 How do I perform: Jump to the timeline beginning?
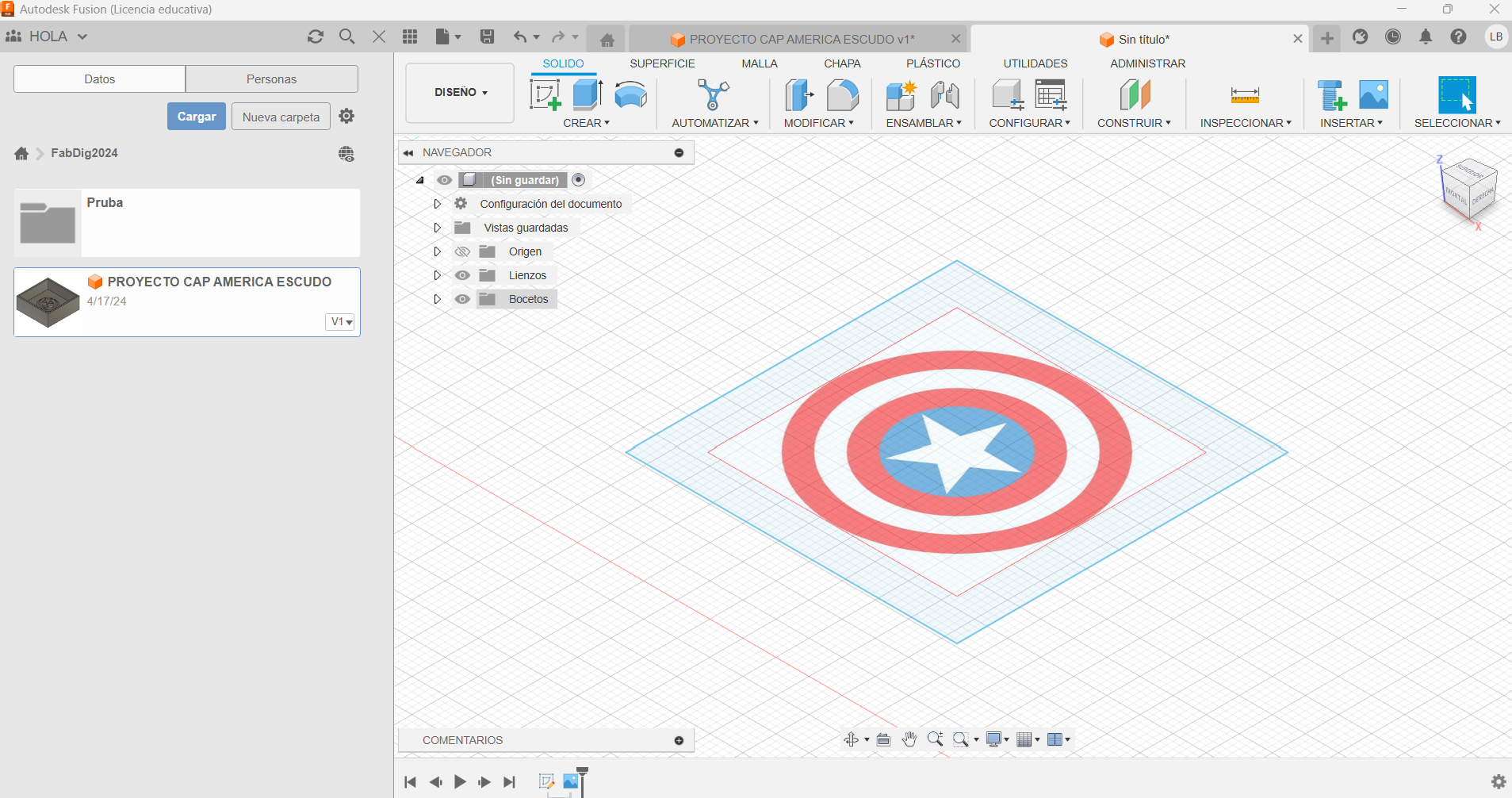410,781
